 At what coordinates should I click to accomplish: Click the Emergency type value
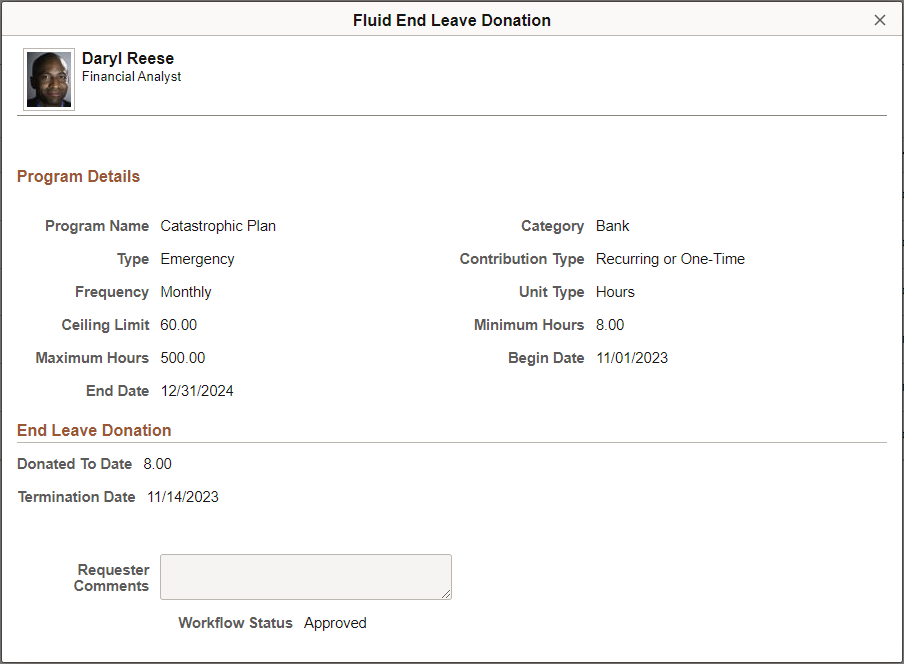coord(197,259)
